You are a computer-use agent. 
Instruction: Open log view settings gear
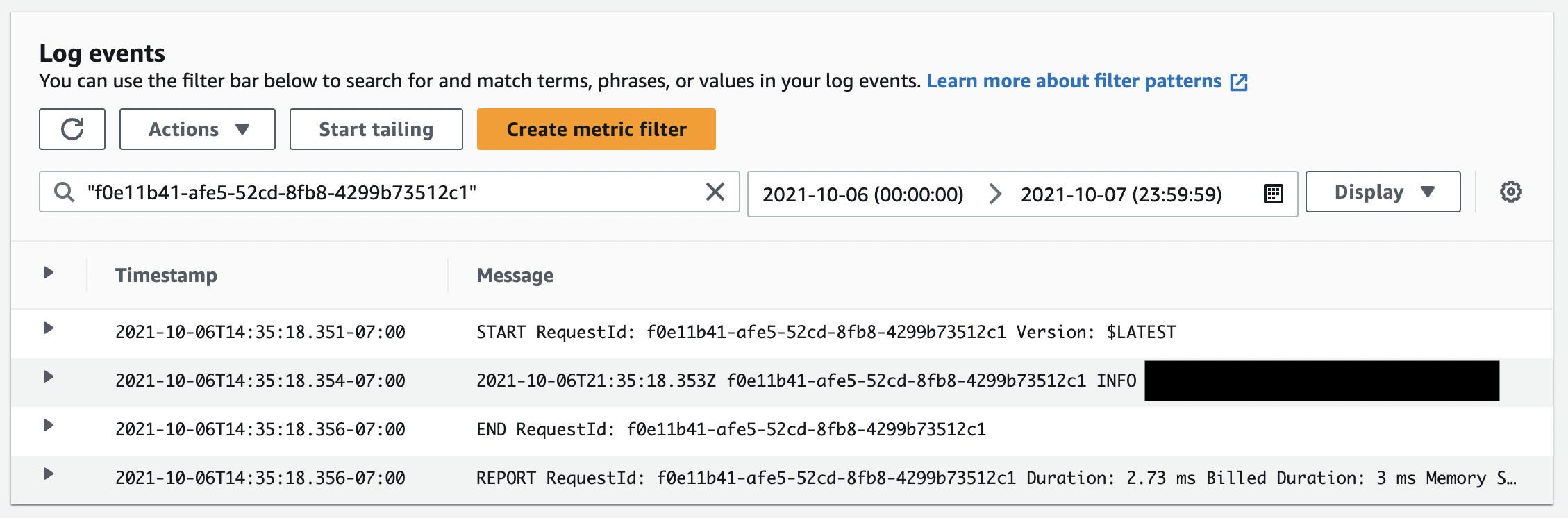click(1511, 192)
